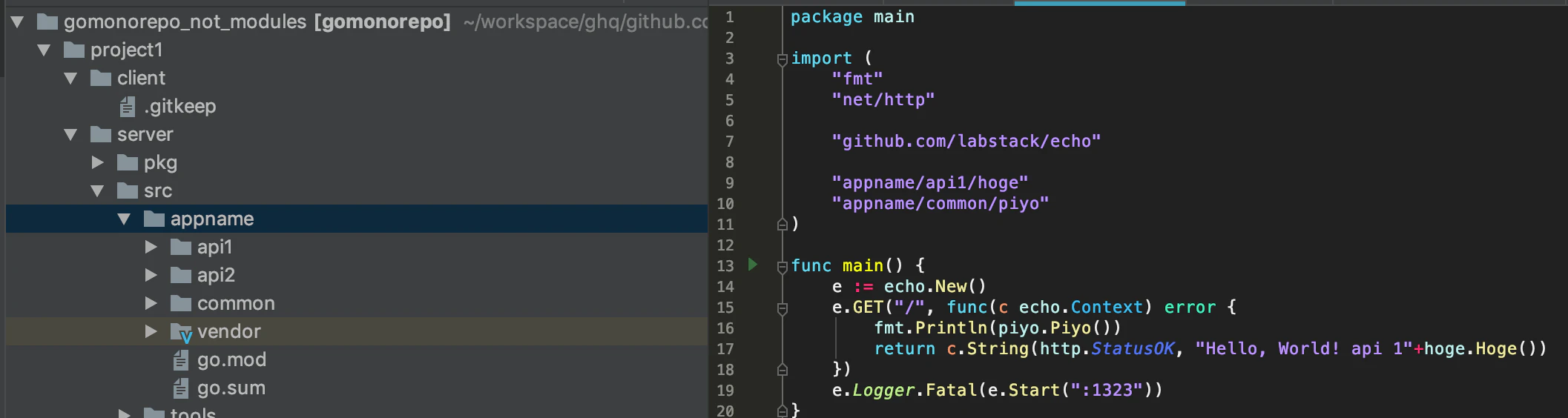The image size is (1568, 418).
Task: Click line number 7 in the gutter
Action: [x=730, y=142]
